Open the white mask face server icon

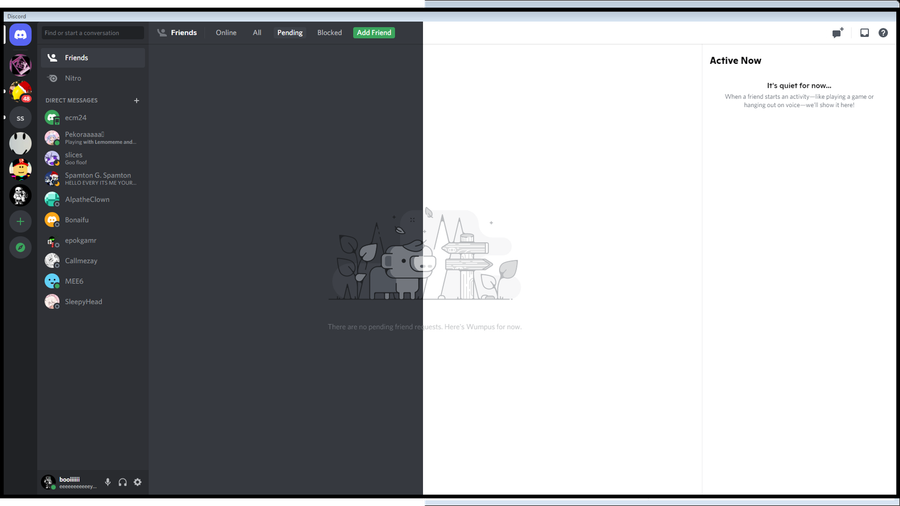coord(20,143)
